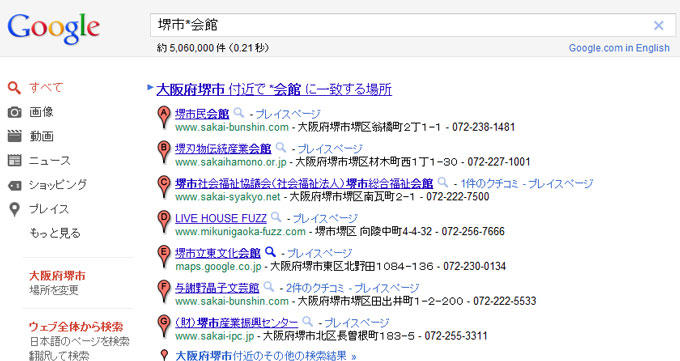Select 大阪府堺市 location label in sidebar

coord(57,276)
